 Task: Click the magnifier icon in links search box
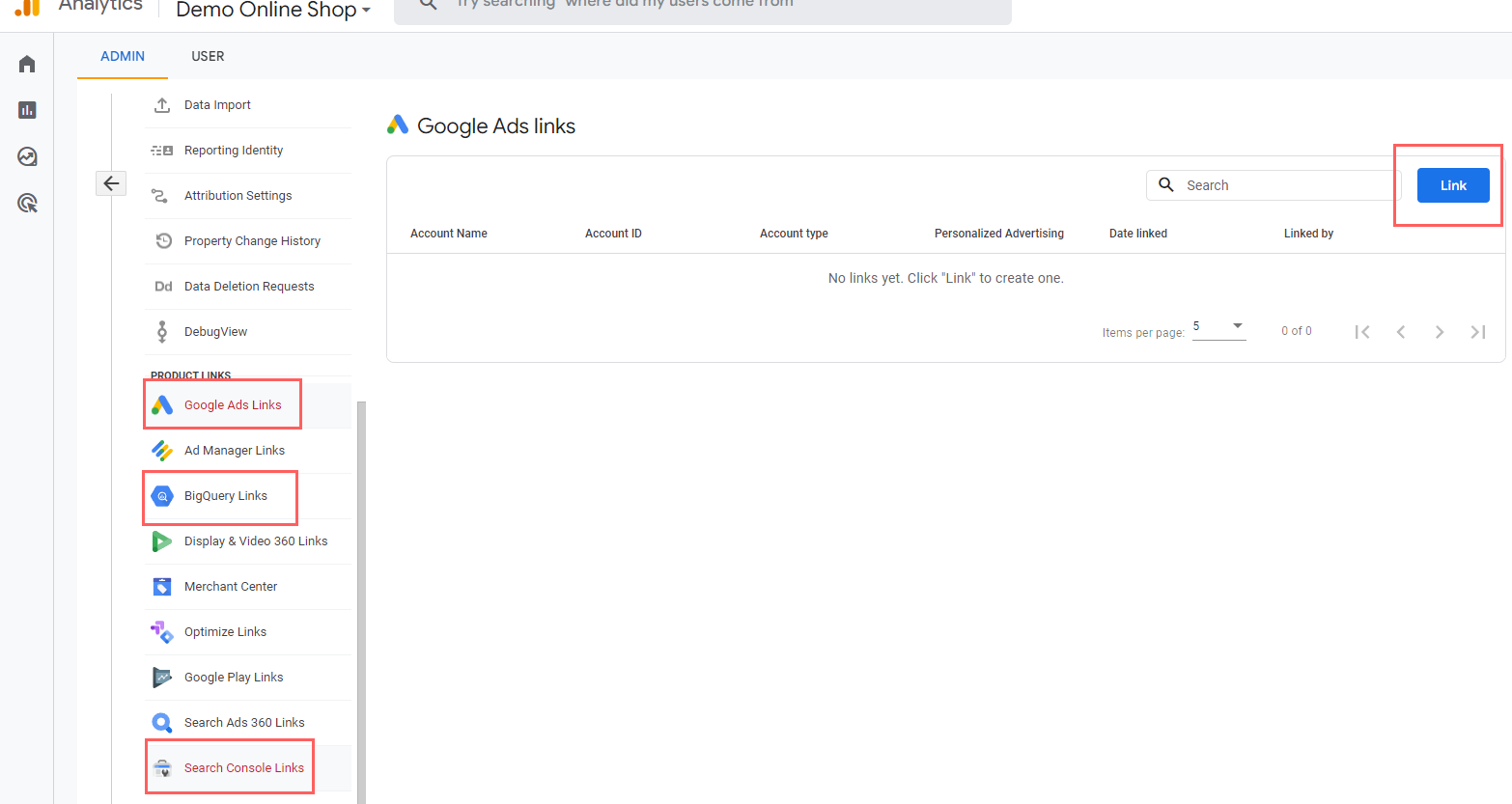click(x=1166, y=185)
